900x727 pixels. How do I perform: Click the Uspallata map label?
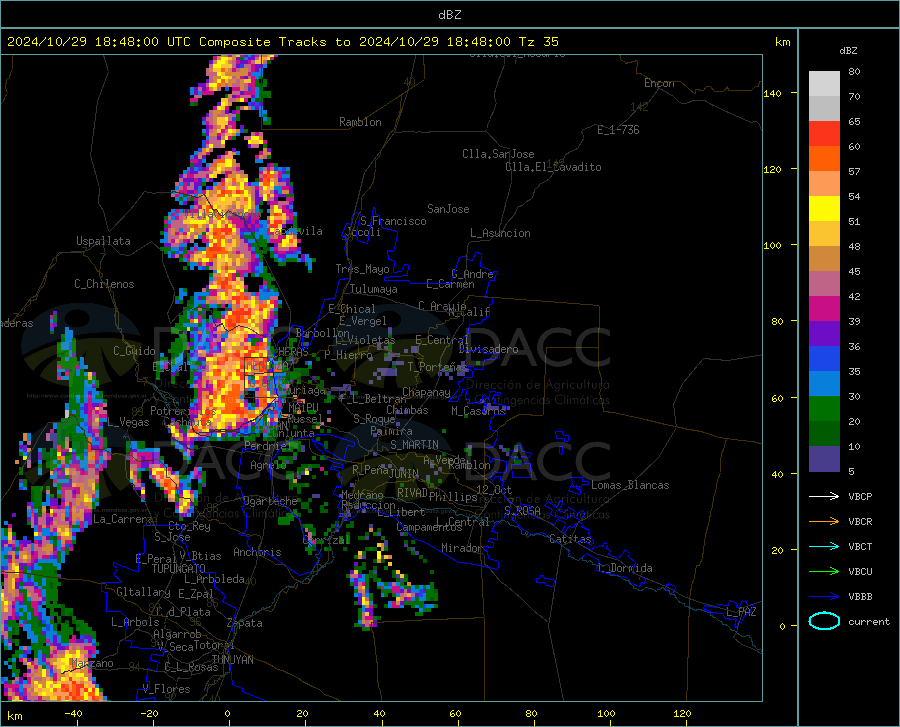[103, 241]
